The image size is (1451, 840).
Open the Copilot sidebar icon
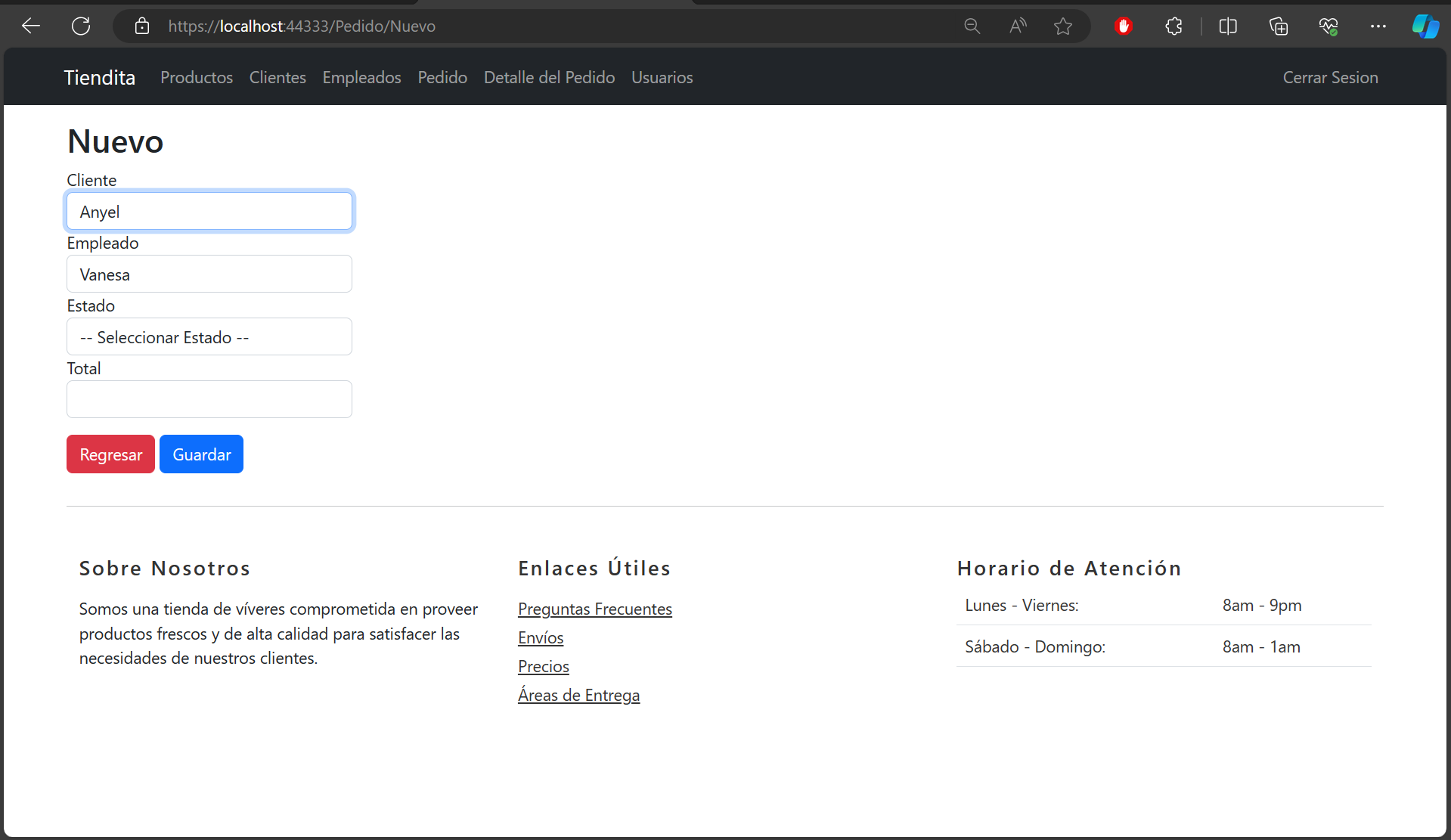1425,26
